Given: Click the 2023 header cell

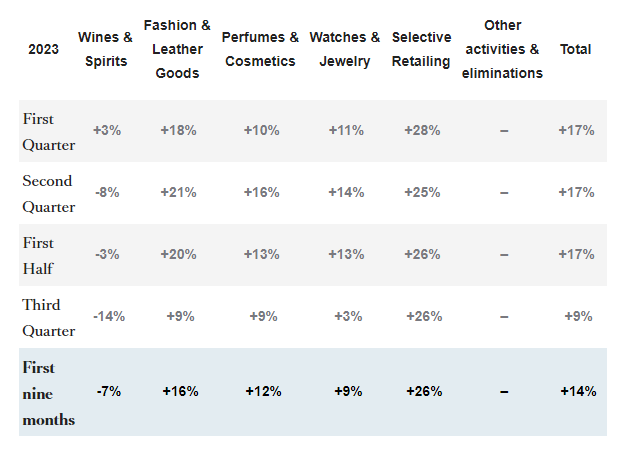Looking at the screenshot, I should (x=43, y=49).
